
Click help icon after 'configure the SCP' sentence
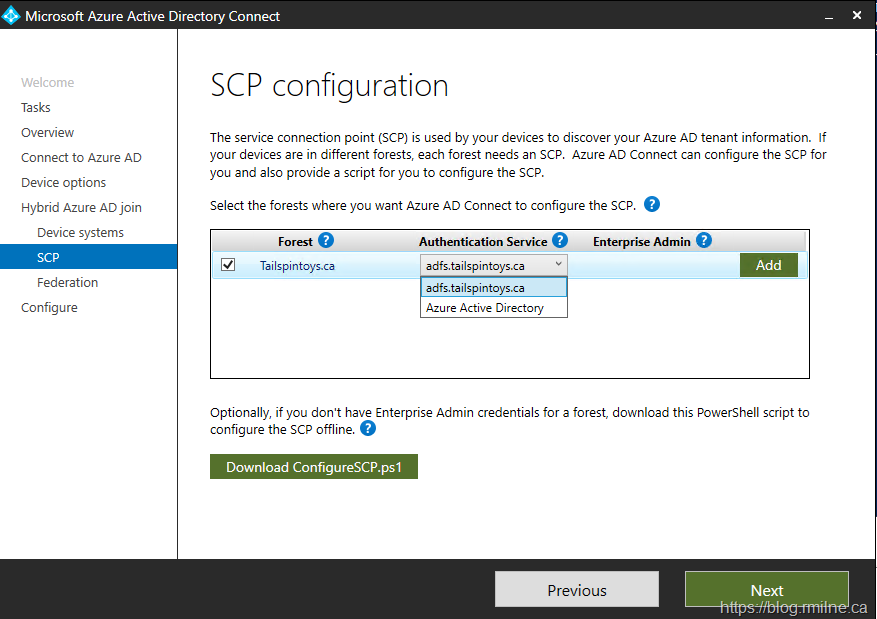tap(652, 204)
